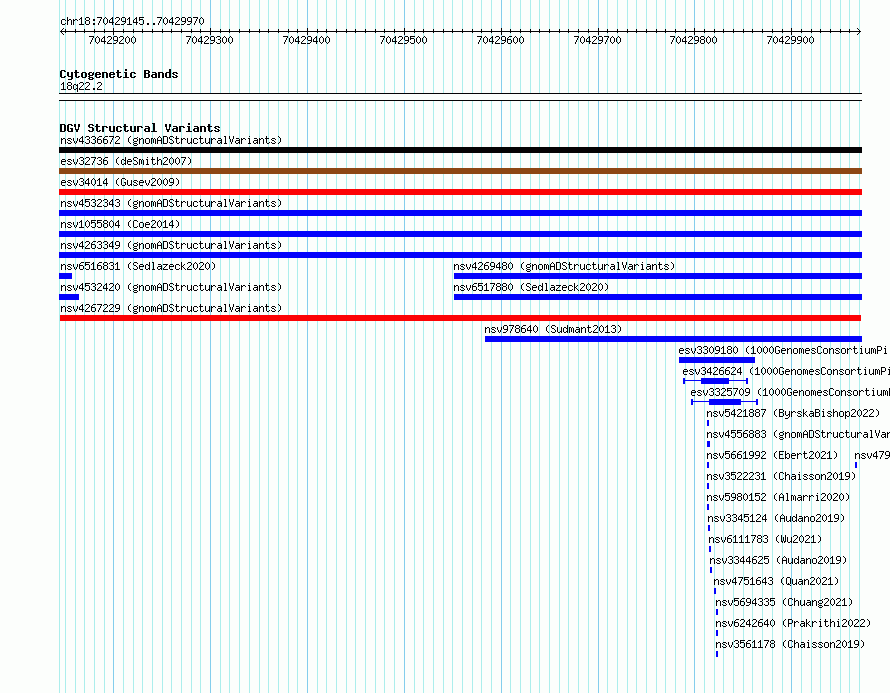Select esv3325709 1000GenomesConsortium label

pyautogui.click(x=790, y=392)
